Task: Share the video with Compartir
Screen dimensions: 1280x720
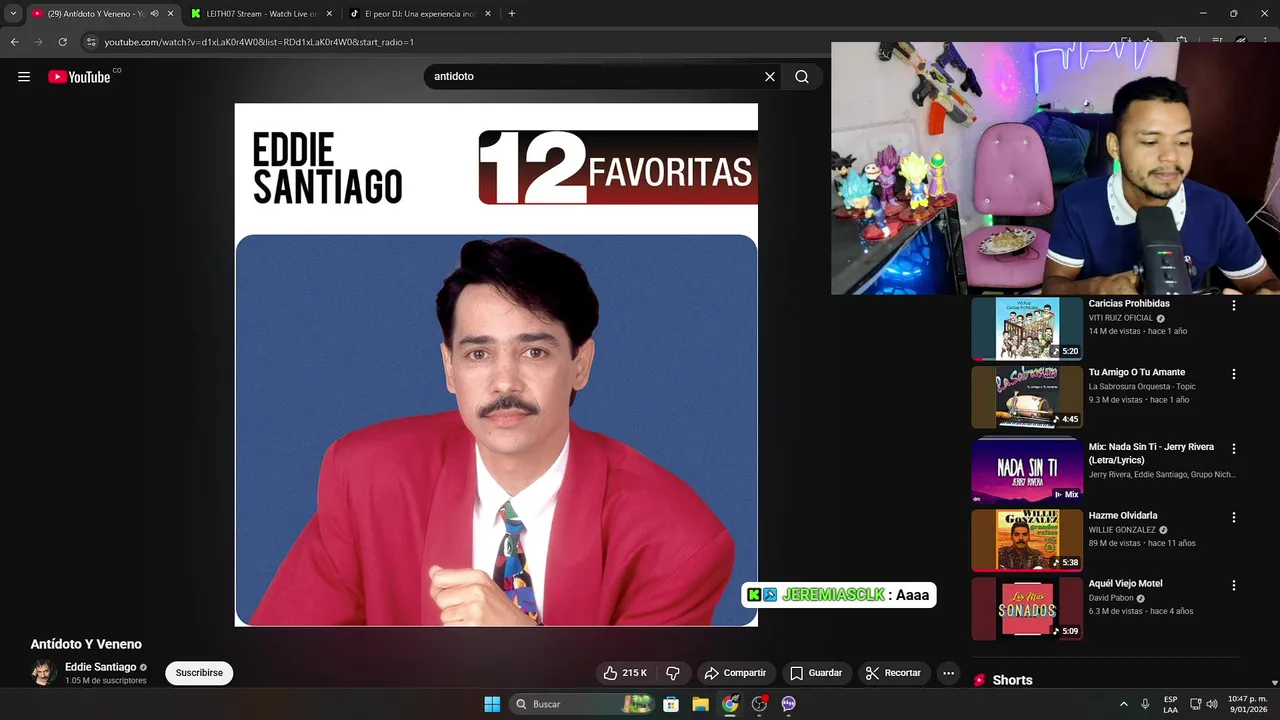Action: click(x=735, y=673)
